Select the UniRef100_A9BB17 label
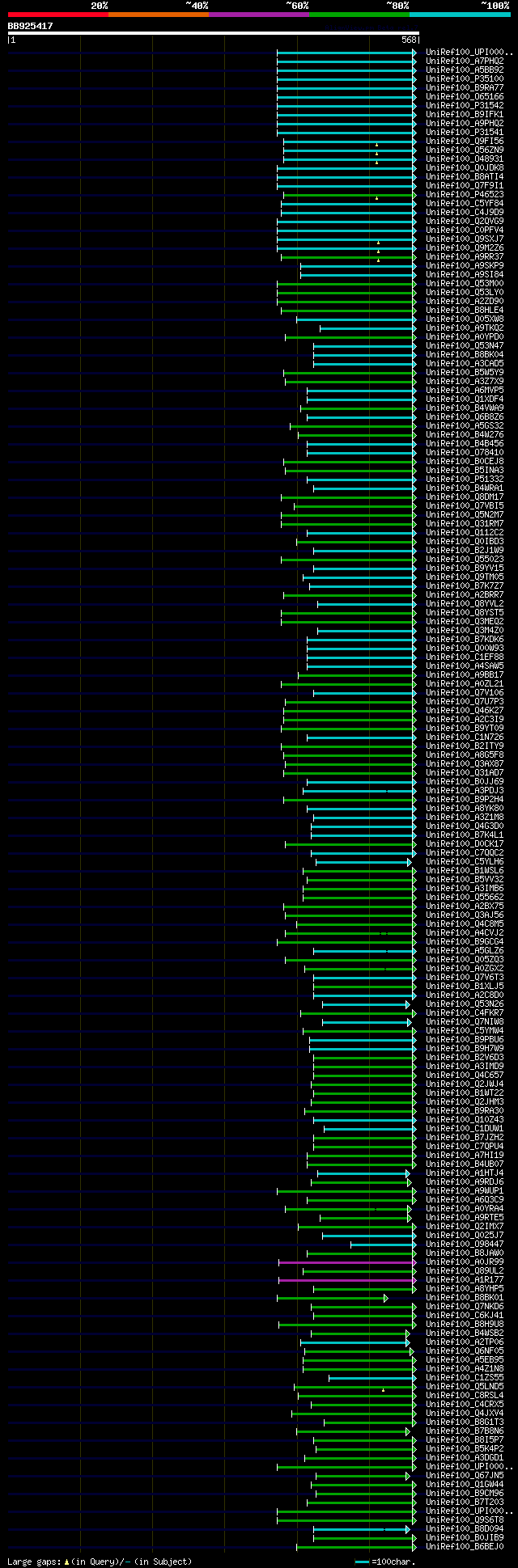Screen dimensions: 518x1568 point(465,674)
